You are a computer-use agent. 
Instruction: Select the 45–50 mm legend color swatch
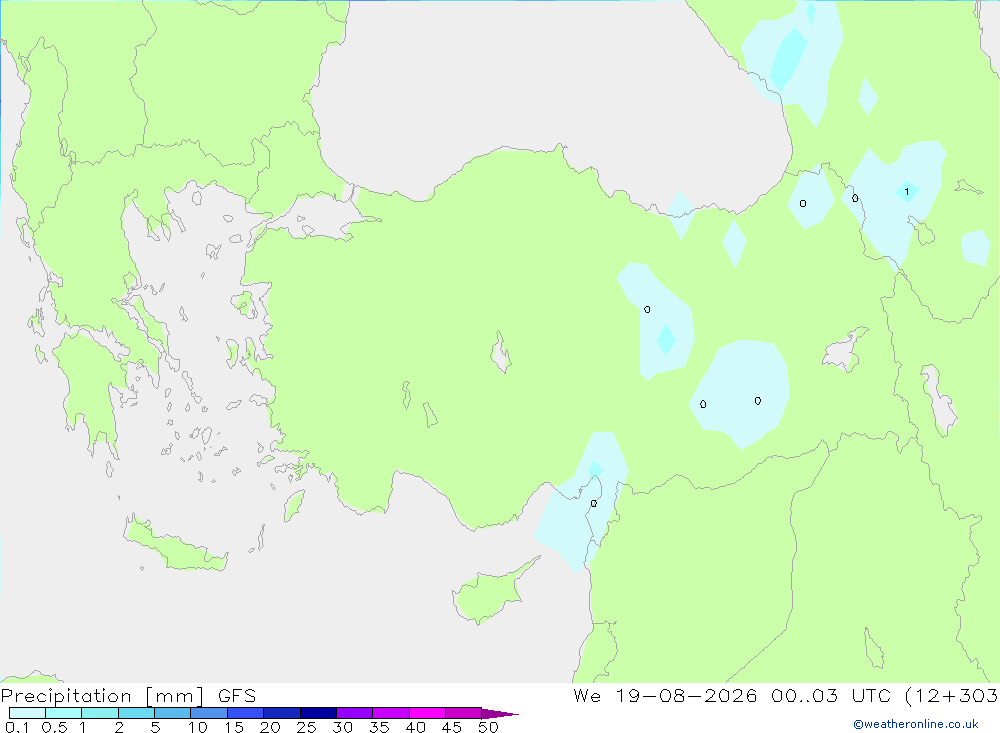pos(464,713)
